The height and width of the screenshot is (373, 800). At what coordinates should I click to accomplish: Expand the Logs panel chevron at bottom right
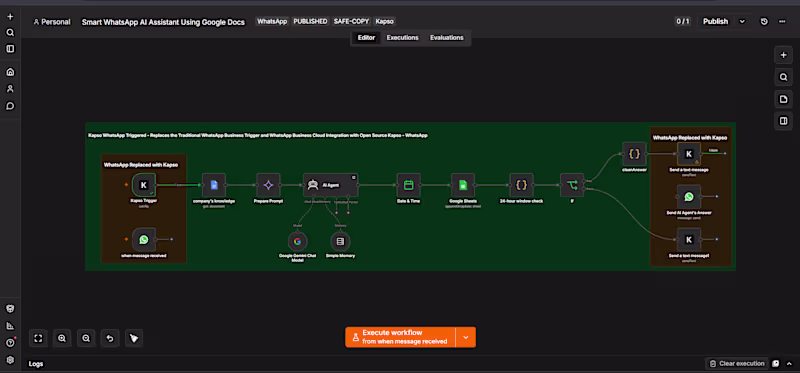click(789, 364)
